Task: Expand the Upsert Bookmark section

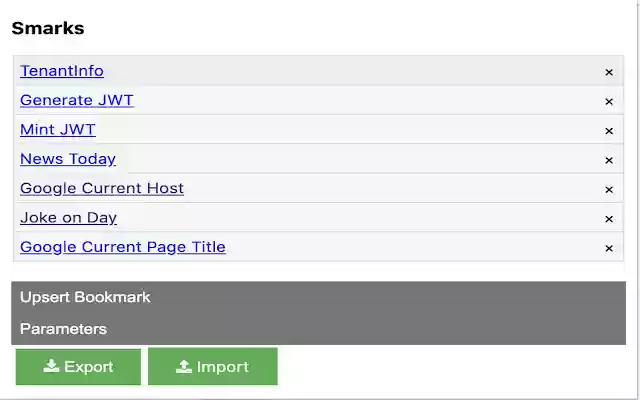Action: coord(318,297)
